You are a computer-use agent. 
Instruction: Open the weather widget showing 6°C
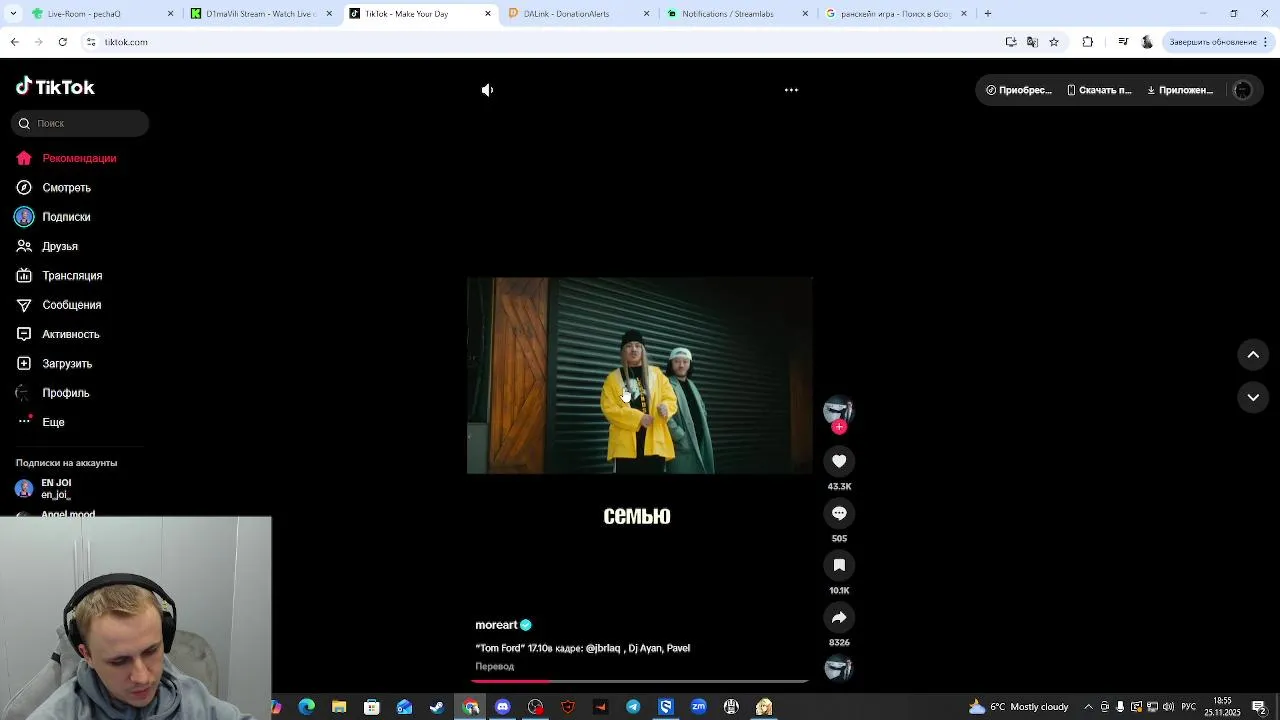click(1019, 707)
